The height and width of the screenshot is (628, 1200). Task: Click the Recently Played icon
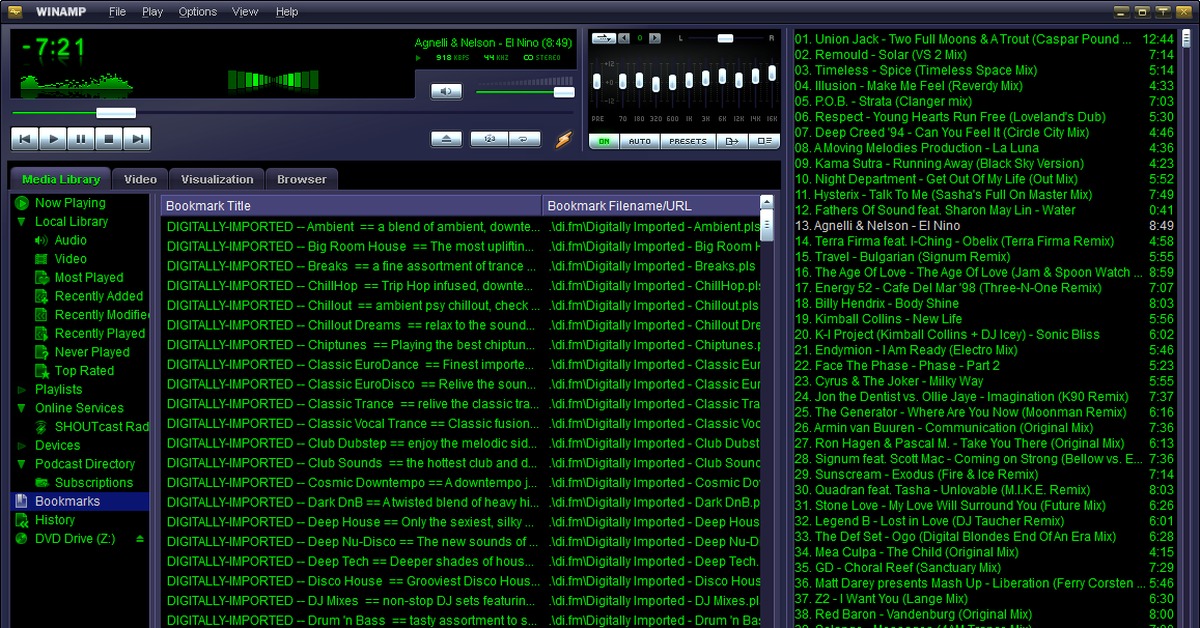(41, 334)
